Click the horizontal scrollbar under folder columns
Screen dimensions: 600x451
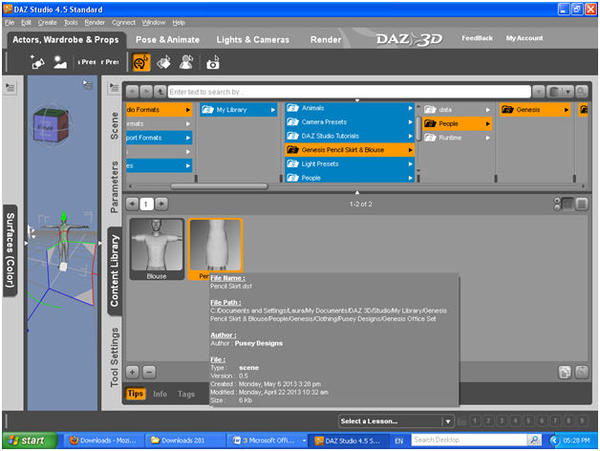[219, 186]
